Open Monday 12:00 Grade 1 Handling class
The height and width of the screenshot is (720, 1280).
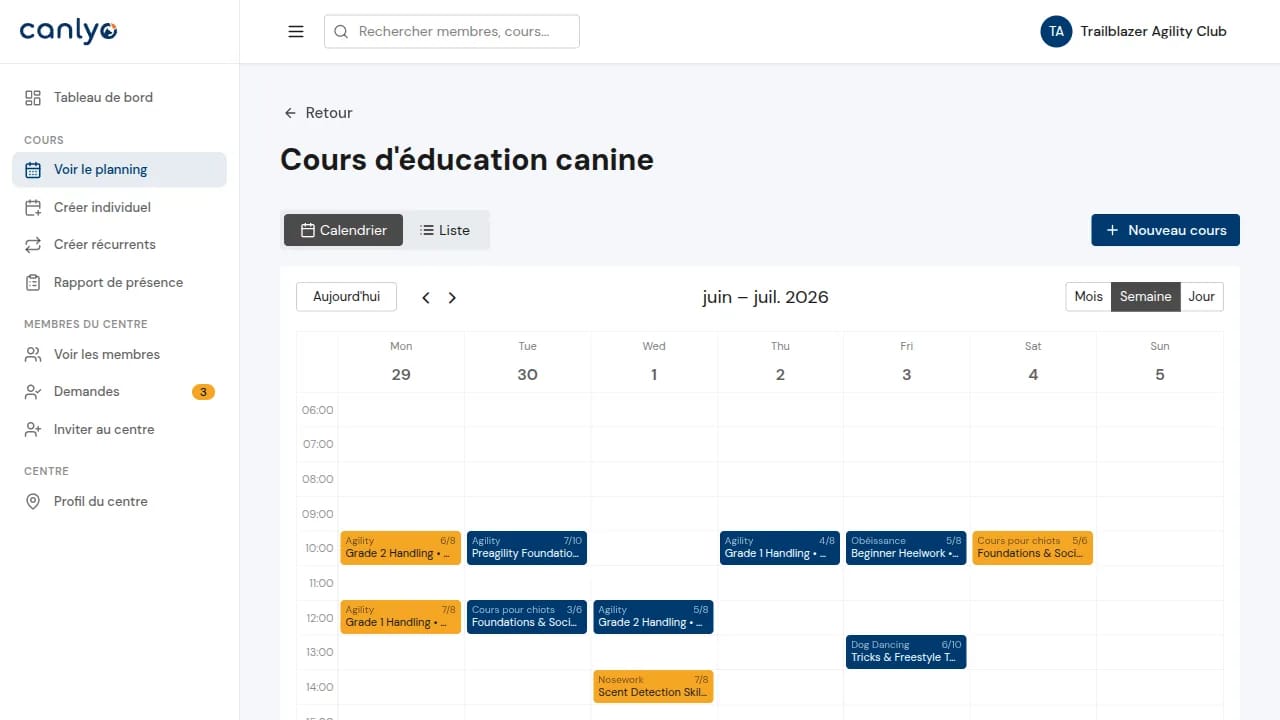point(400,617)
